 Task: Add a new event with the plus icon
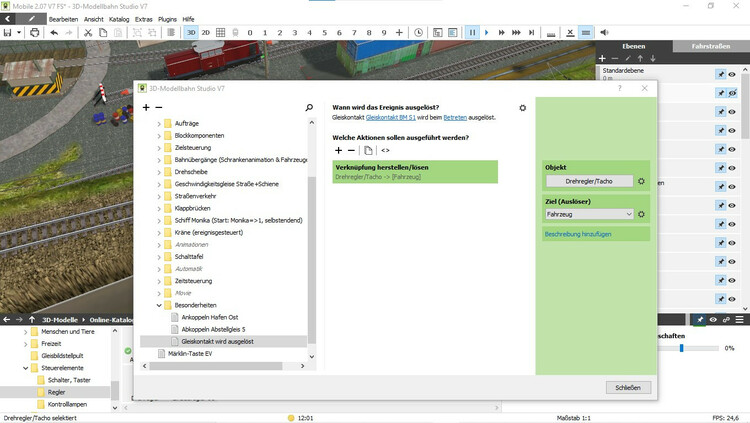[146, 107]
